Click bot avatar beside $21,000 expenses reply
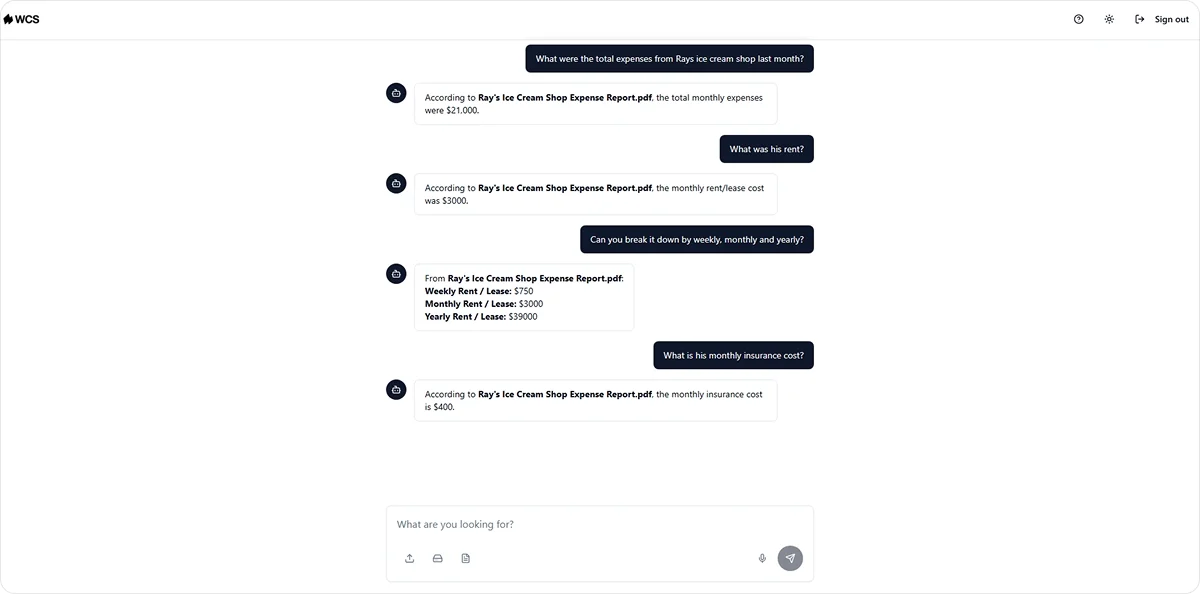 (396, 93)
